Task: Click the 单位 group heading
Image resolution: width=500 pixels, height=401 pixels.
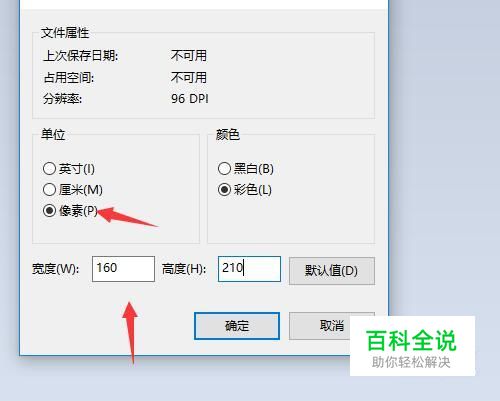Action: (53, 134)
